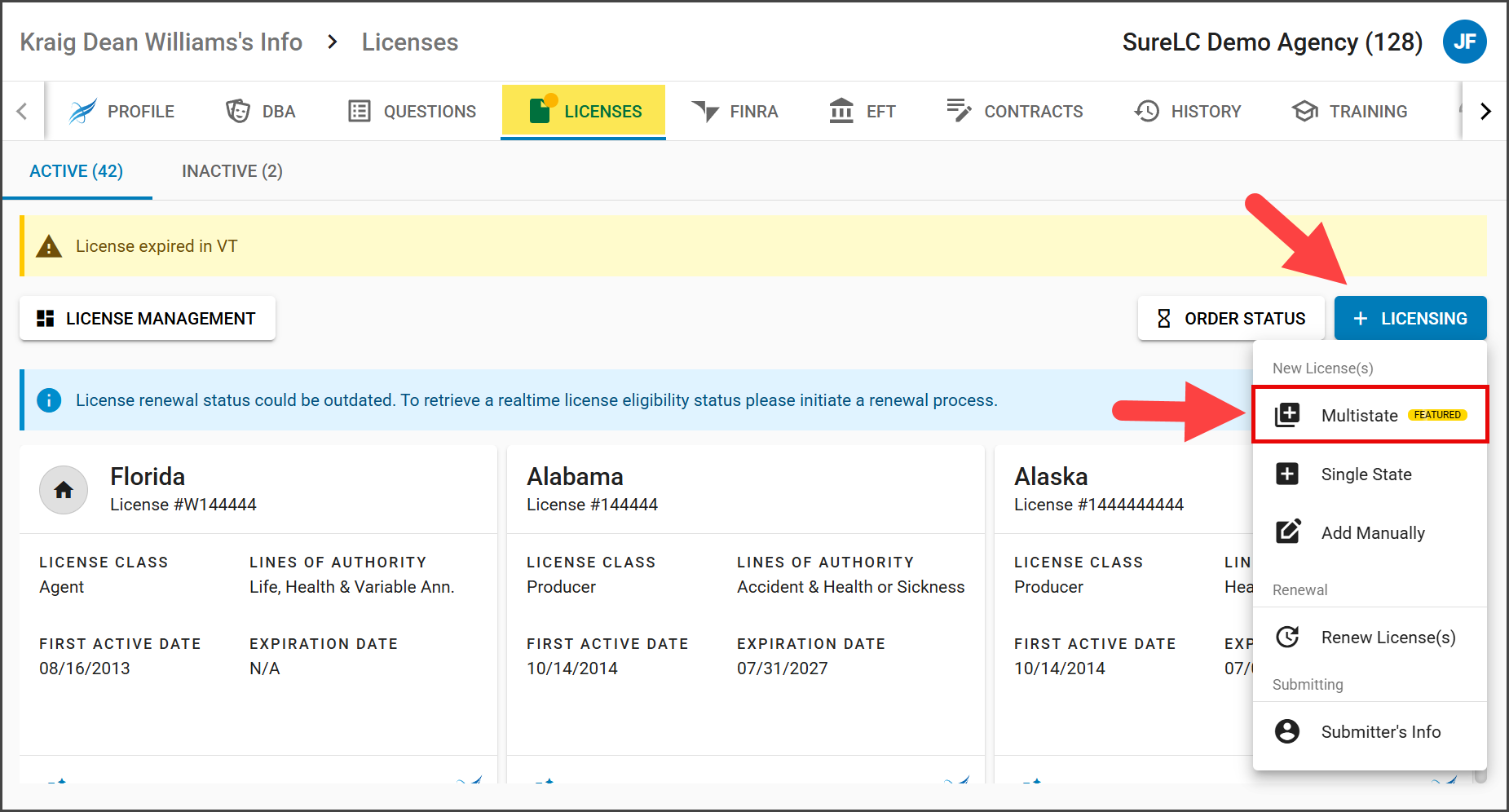Click the License expired warning triangle icon
Image resolution: width=1509 pixels, height=812 pixels.
point(49,246)
